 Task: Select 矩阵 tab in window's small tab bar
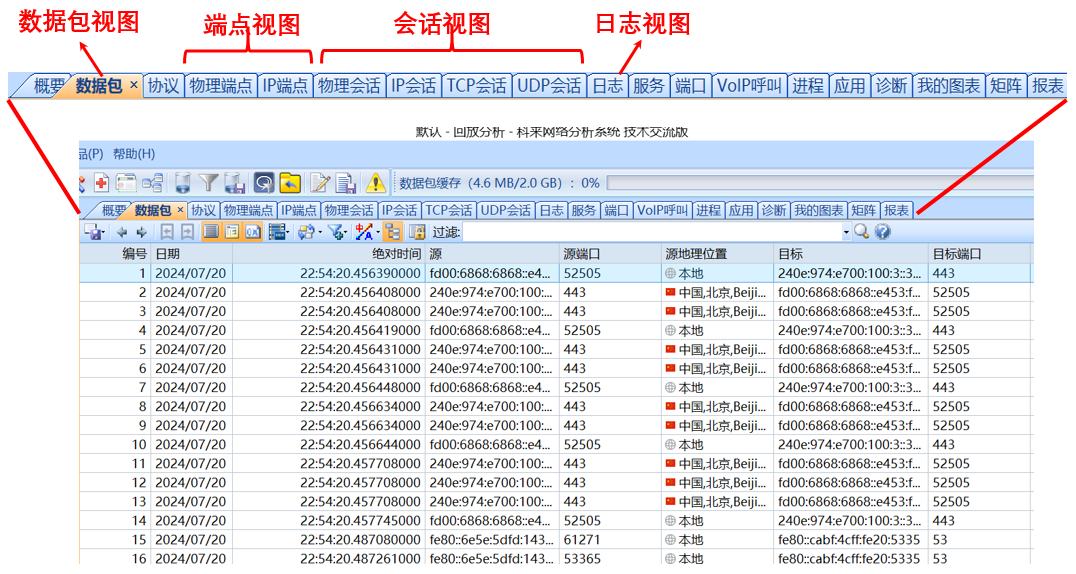863,210
